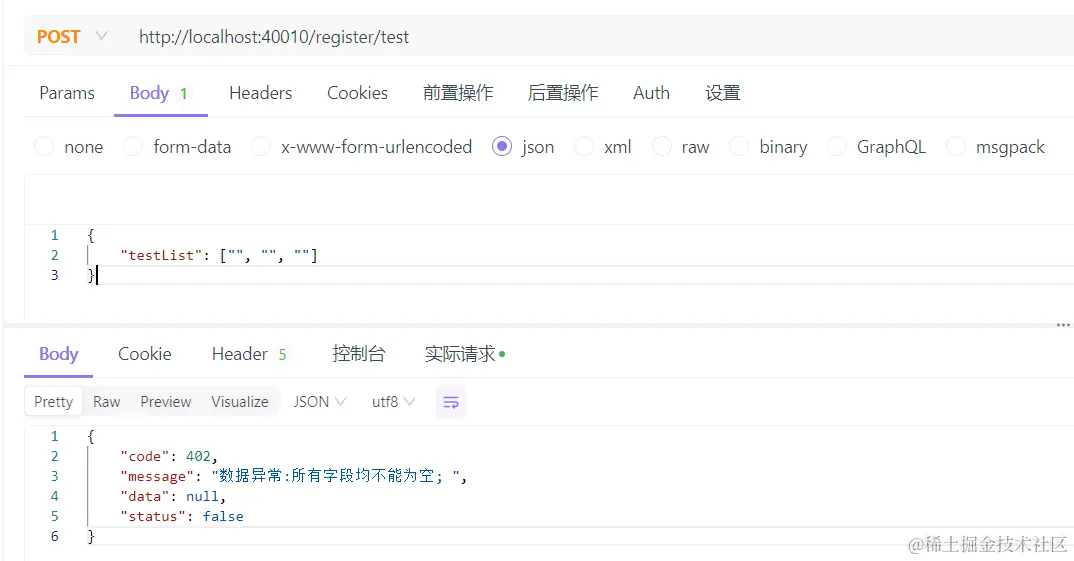This screenshot has width=1074, height=561.
Task: Click the three-dot icon above response panel
Action: click(x=1063, y=325)
